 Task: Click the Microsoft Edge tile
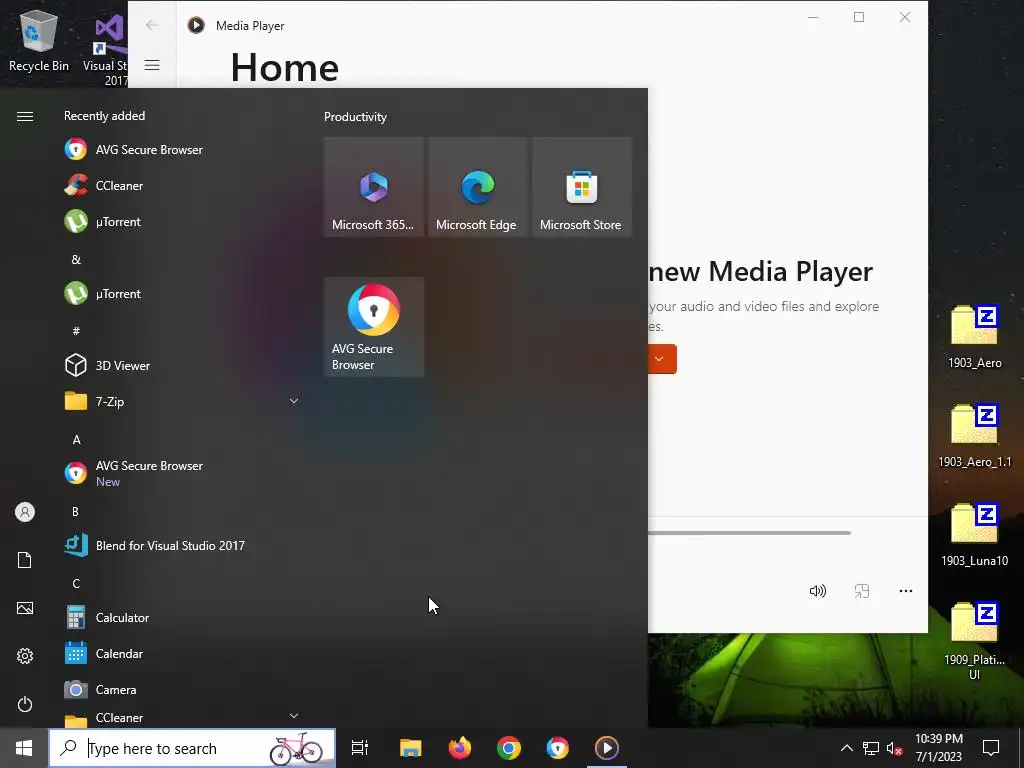(x=478, y=187)
